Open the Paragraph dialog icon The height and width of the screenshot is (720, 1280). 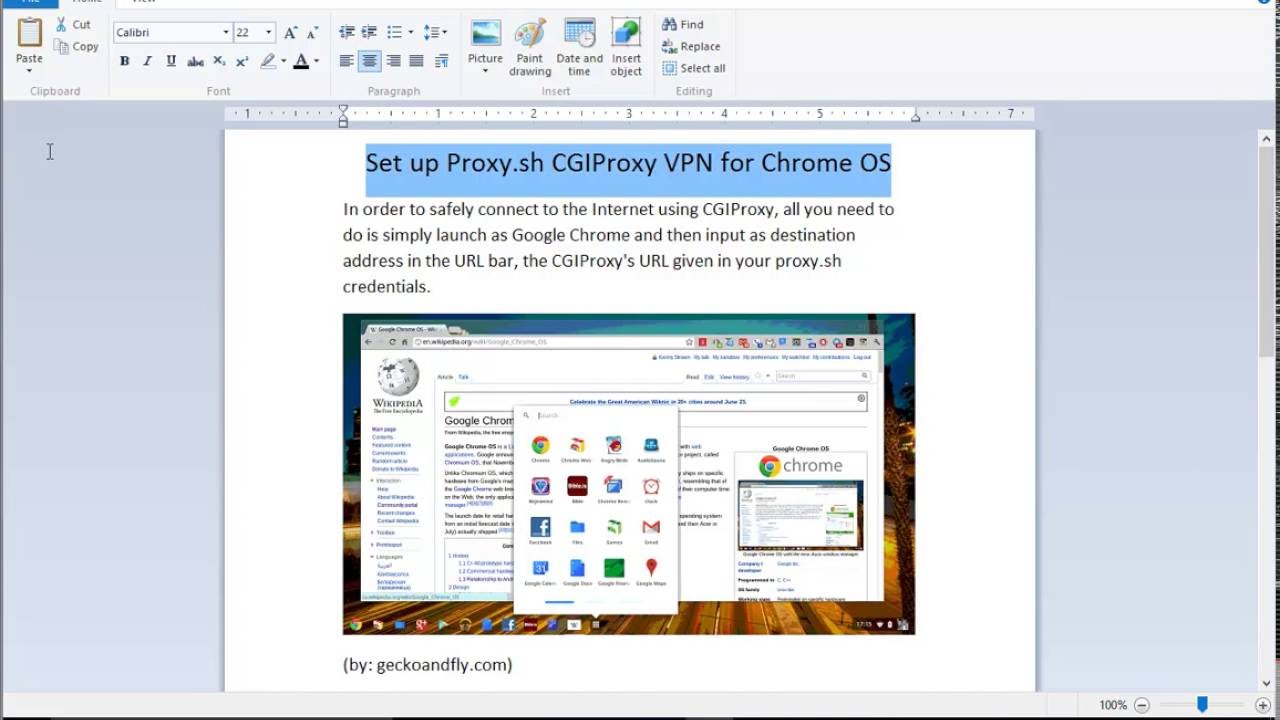[x=441, y=61]
